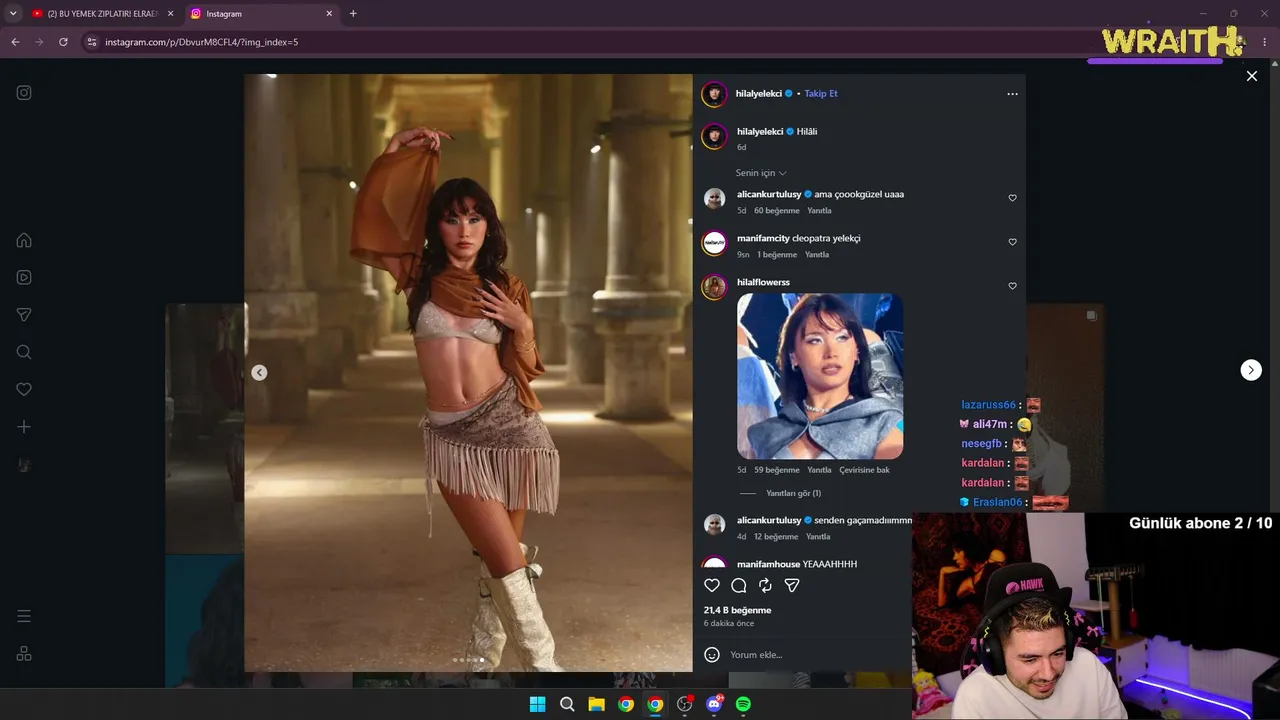Open manifamcity avatar
This screenshot has width=1280, height=720.
coord(714,242)
